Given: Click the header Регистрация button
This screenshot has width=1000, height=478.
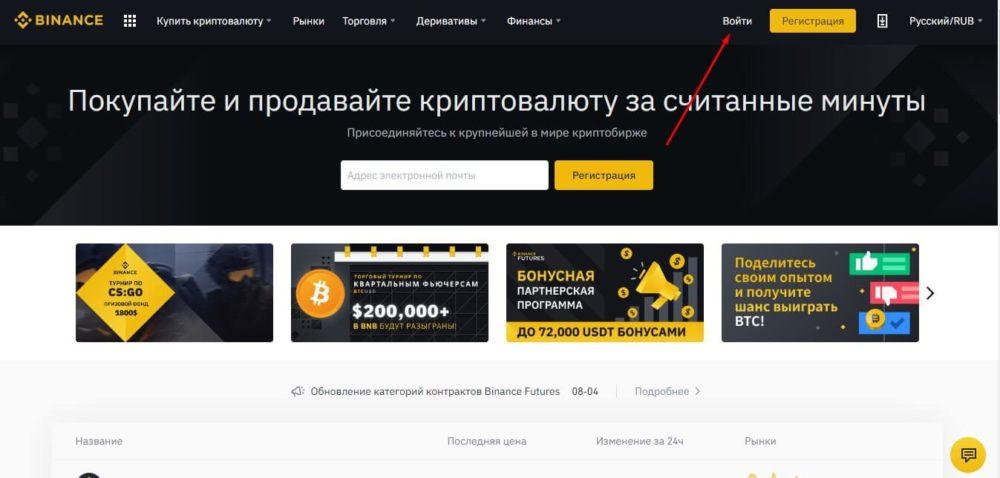Looking at the screenshot, I should (x=812, y=21).
